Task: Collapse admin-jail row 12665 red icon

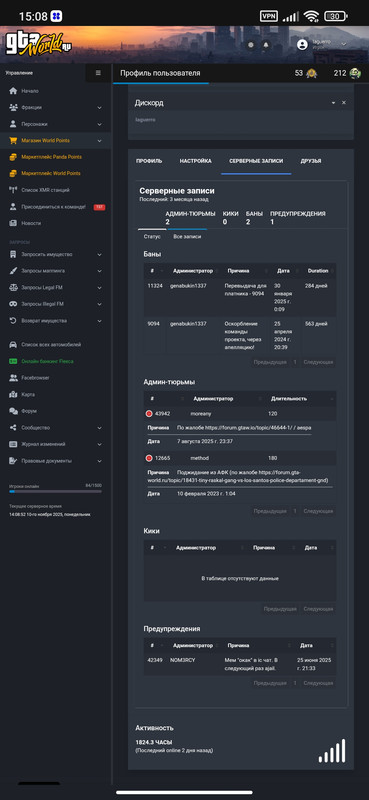Action: tap(149, 458)
